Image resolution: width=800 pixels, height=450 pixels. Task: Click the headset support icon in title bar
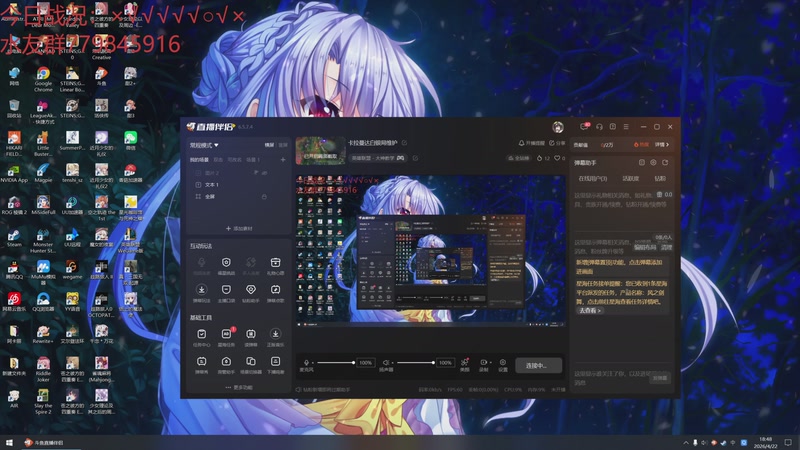pyautogui.click(x=599, y=127)
